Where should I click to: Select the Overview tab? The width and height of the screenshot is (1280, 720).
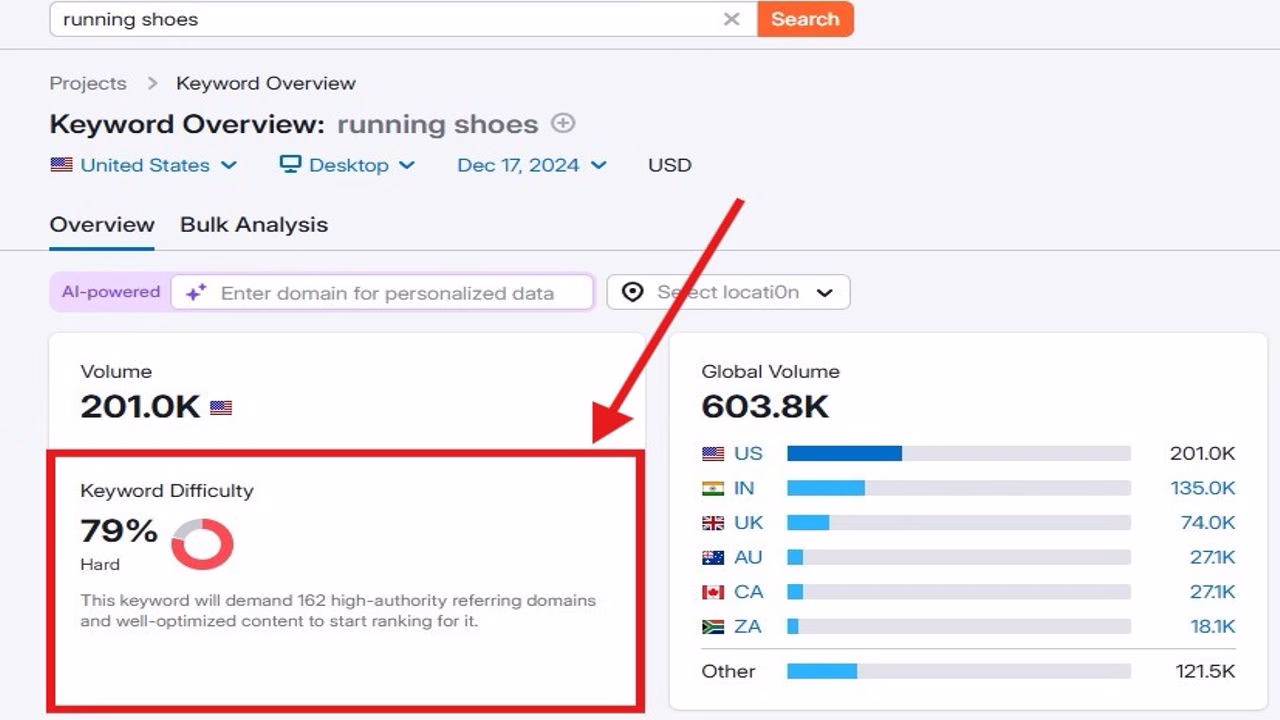point(101,224)
